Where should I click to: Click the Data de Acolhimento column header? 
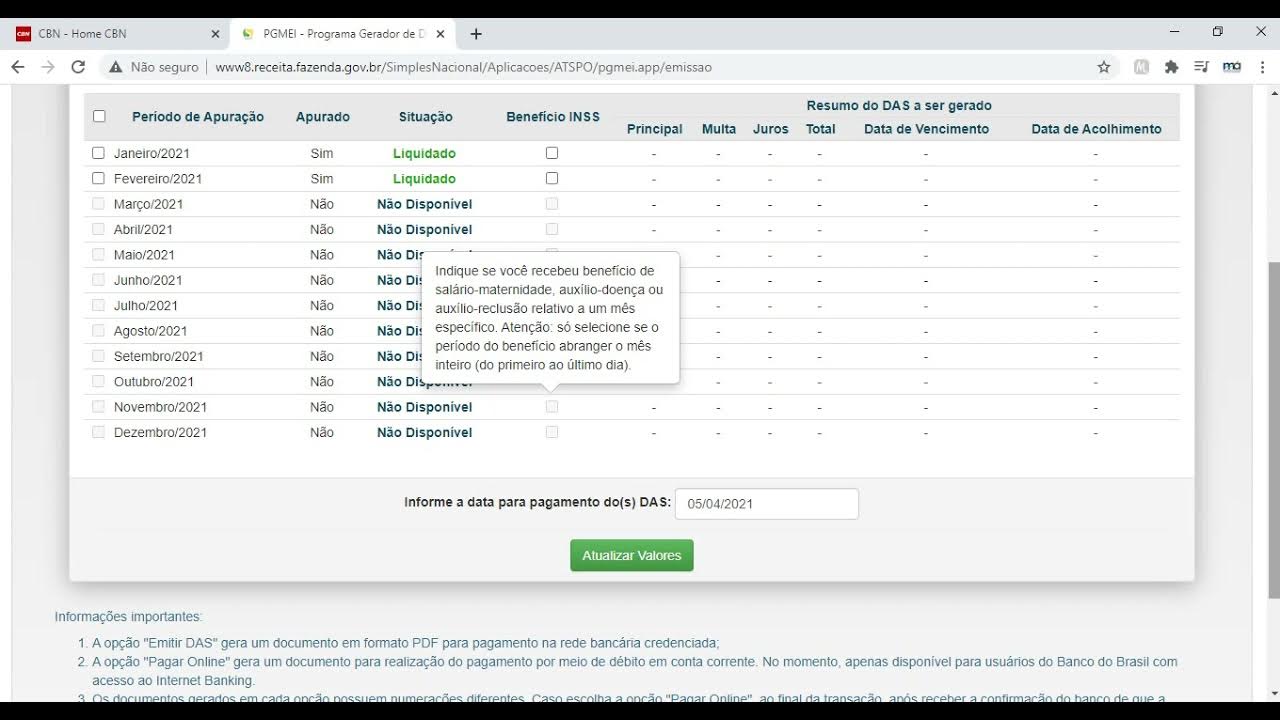(x=1096, y=129)
